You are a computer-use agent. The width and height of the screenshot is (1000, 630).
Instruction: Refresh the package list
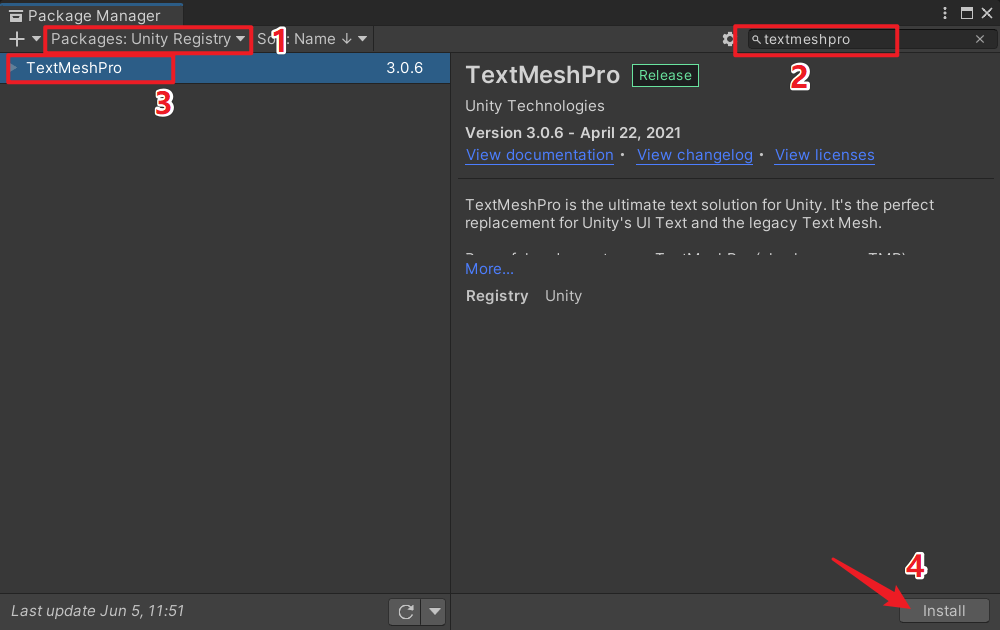click(x=406, y=612)
